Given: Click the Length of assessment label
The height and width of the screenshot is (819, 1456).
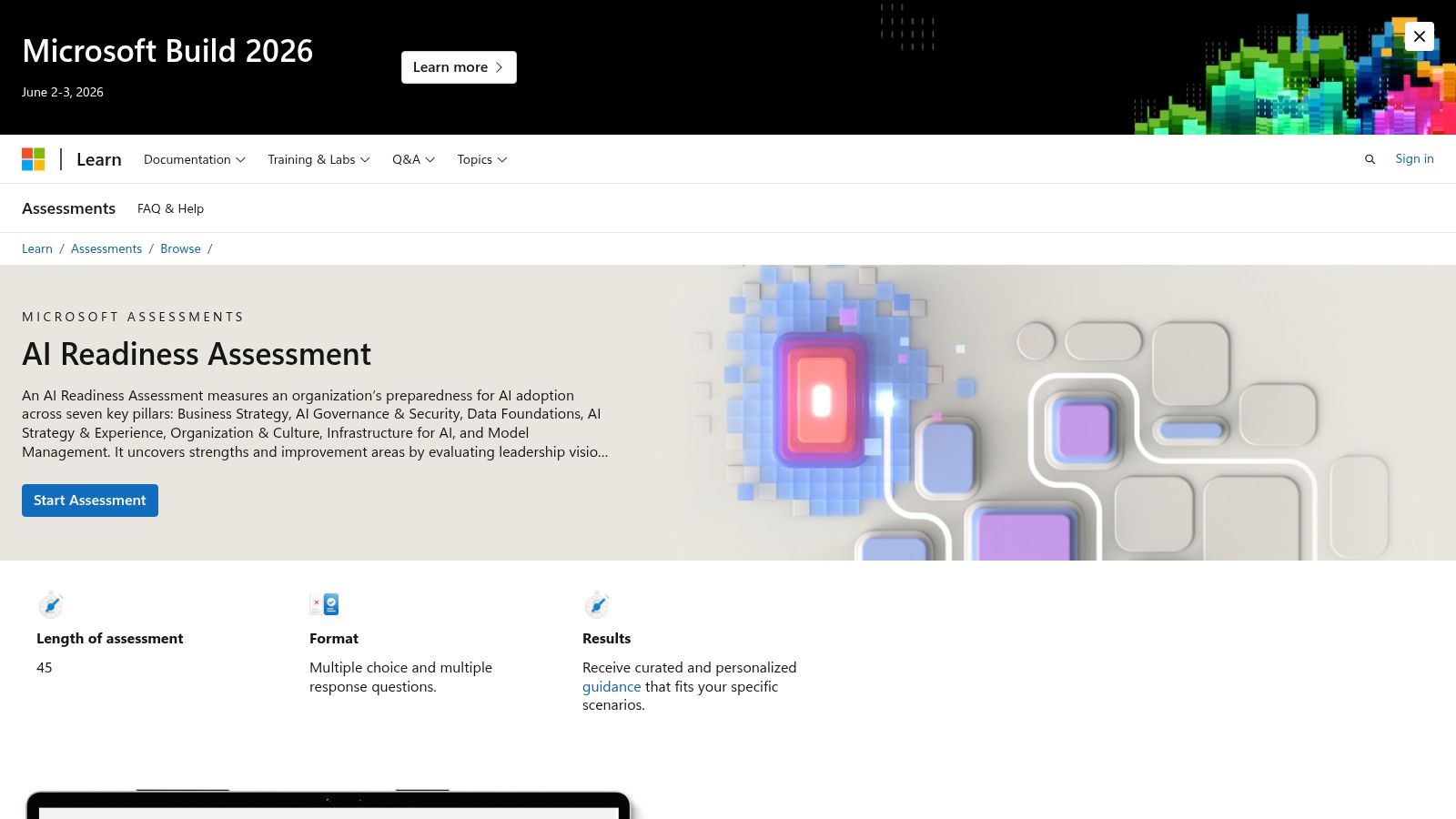Looking at the screenshot, I should pos(110,639).
